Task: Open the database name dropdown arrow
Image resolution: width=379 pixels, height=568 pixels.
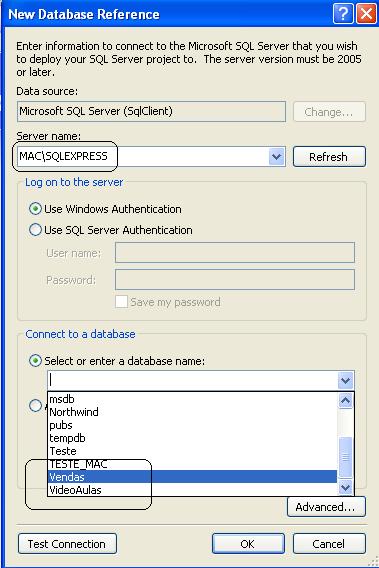Action: coord(345,380)
